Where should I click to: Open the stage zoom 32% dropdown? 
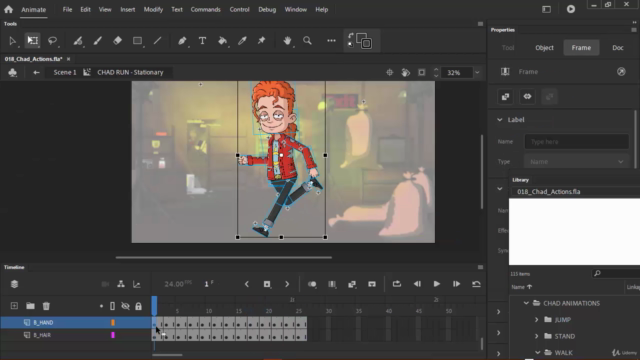[477, 73]
